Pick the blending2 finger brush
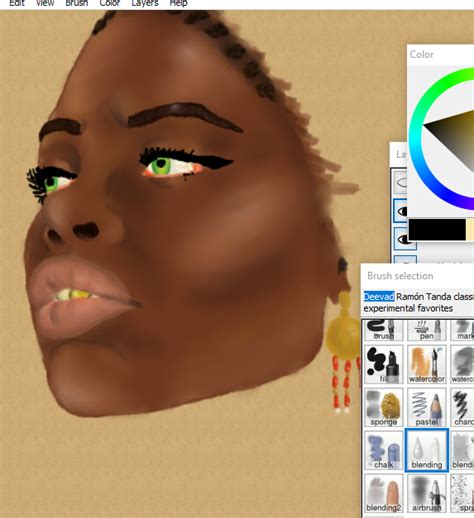This screenshot has width=474, height=518. pyautogui.click(x=384, y=493)
